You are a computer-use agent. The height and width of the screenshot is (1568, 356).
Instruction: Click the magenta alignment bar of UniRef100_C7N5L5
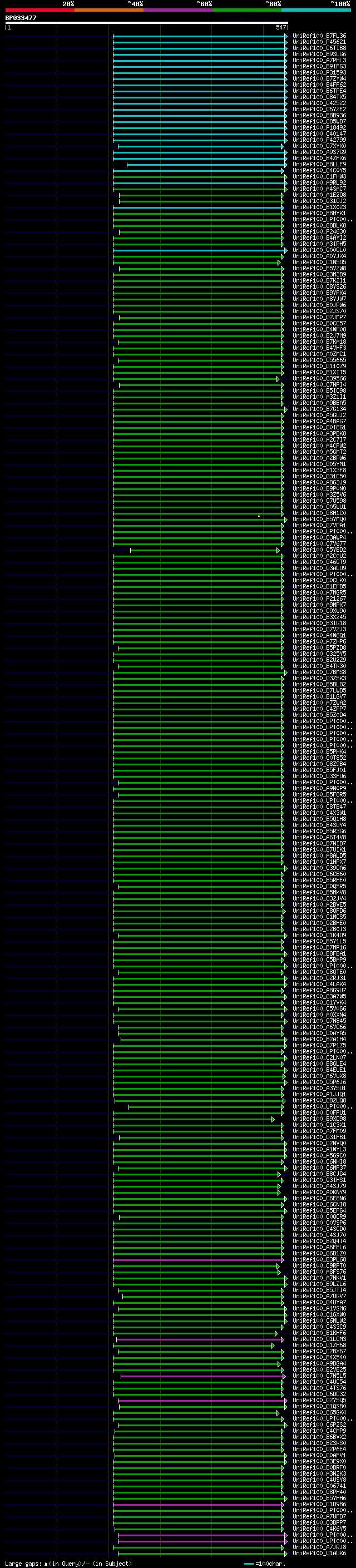202,1376
